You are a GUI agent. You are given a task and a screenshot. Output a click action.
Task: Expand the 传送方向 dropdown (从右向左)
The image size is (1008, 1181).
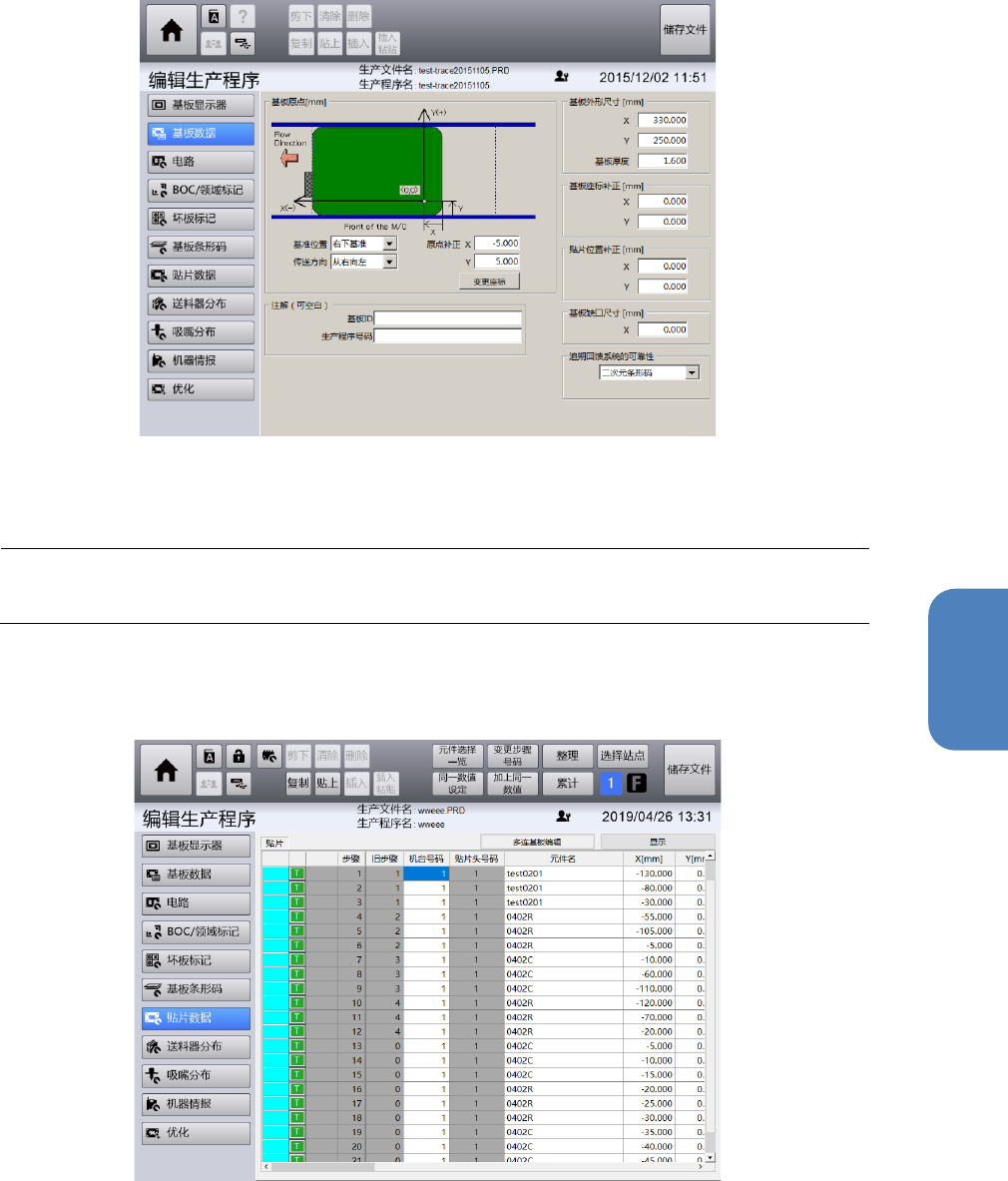coord(389,263)
